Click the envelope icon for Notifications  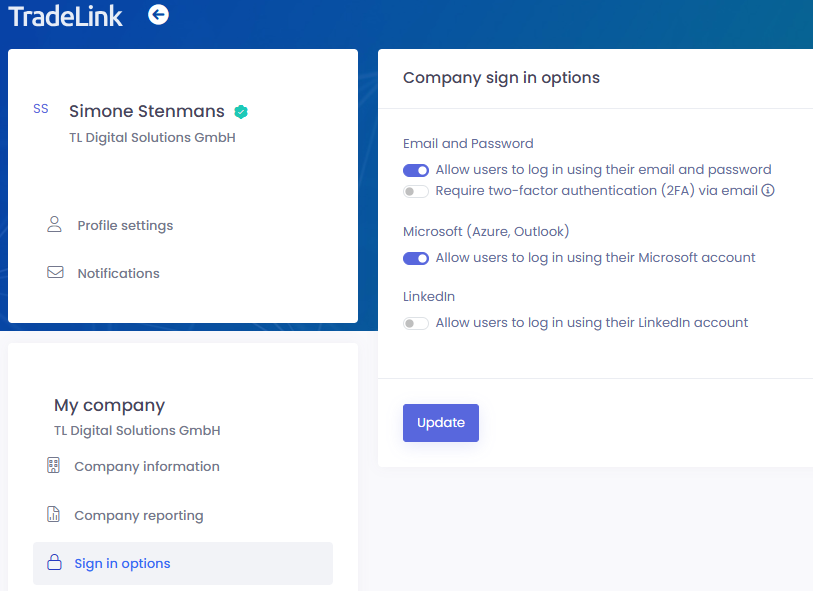pyautogui.click(x=55, y=273)
